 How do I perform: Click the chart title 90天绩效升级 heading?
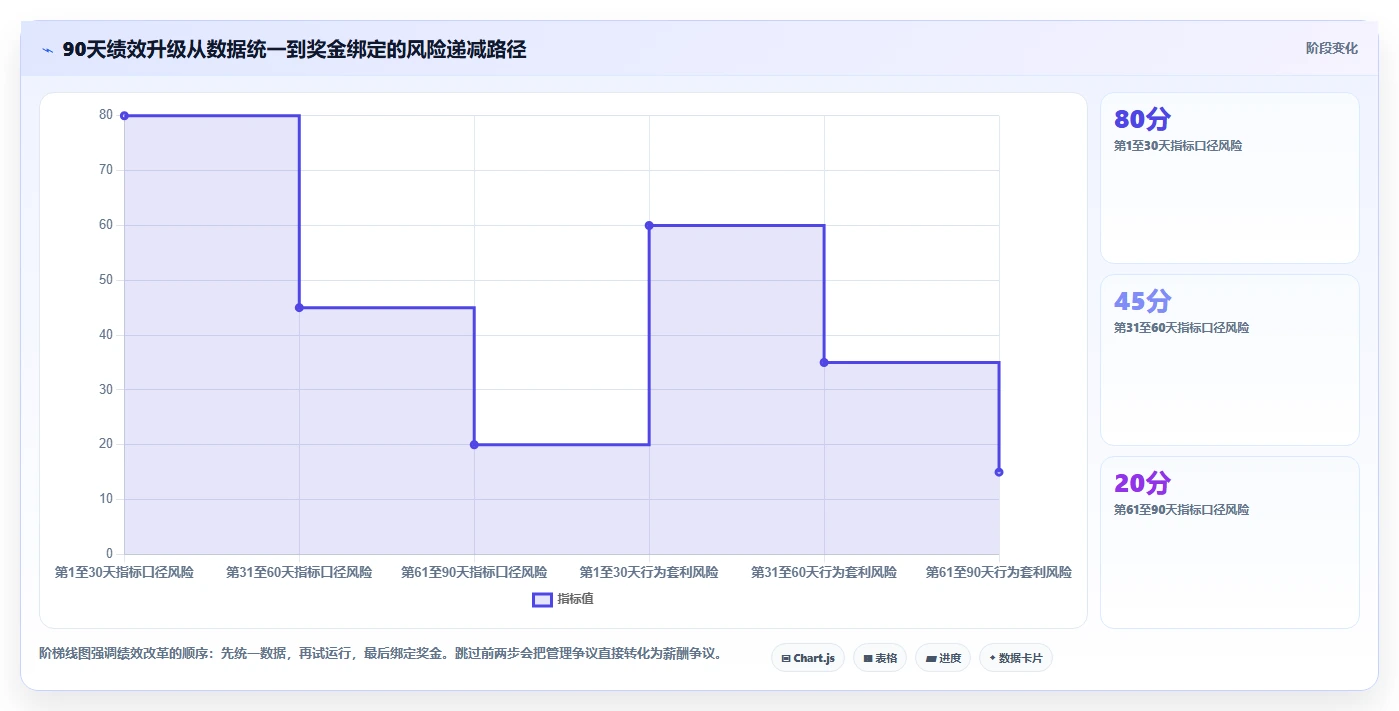[x=294, y=49]
